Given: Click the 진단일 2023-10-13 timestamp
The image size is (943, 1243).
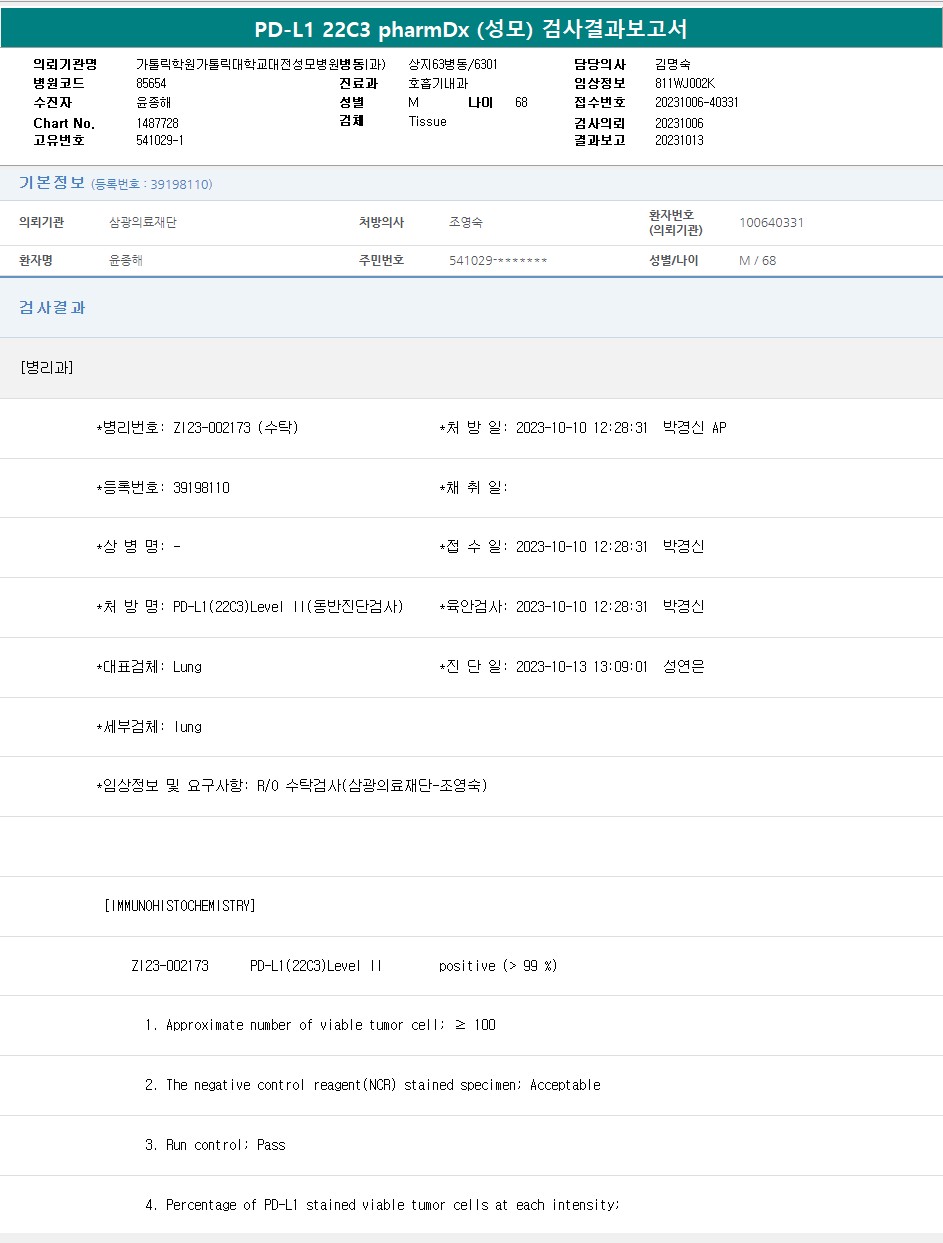Looking at the screenshot, I should [x=581, y=667].
